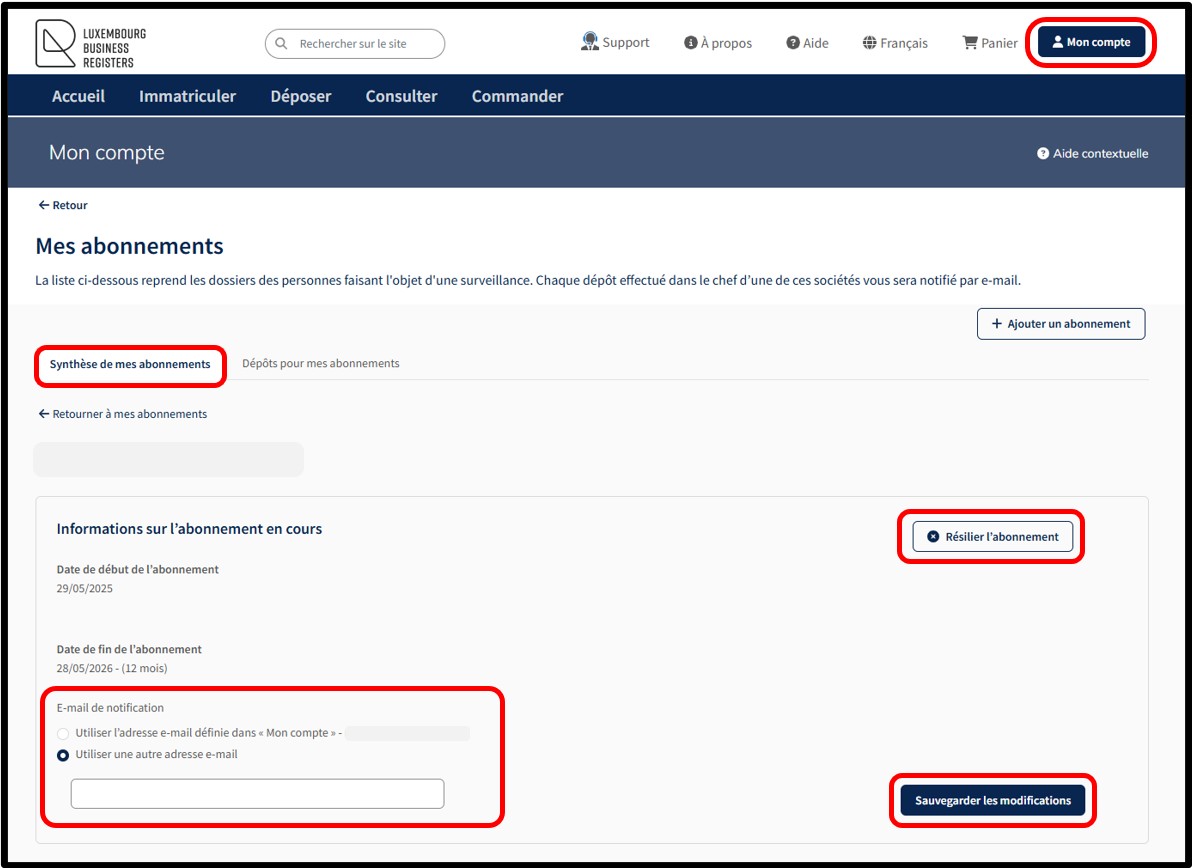The image size is (1192, 868).
Task: Open Support via headset icon
Action: (x=590, y=42)
